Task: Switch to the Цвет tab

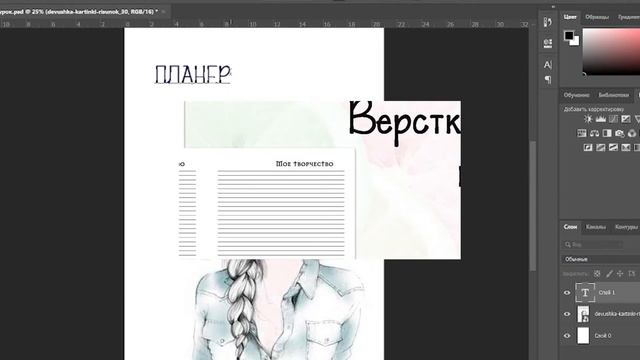Action: 570,17
